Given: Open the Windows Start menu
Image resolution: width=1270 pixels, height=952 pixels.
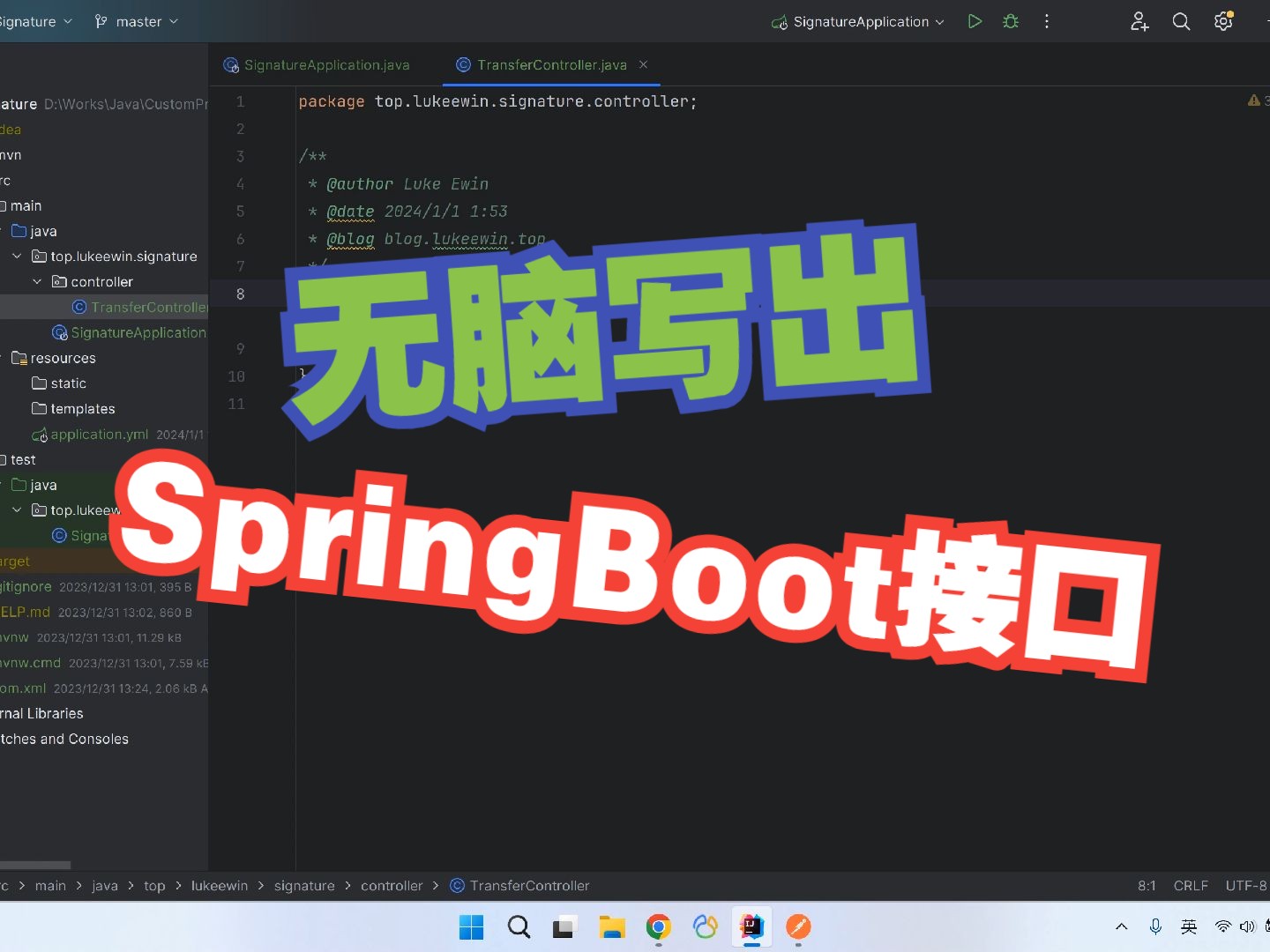Looking at the screenshot, I should coord(472,927).
